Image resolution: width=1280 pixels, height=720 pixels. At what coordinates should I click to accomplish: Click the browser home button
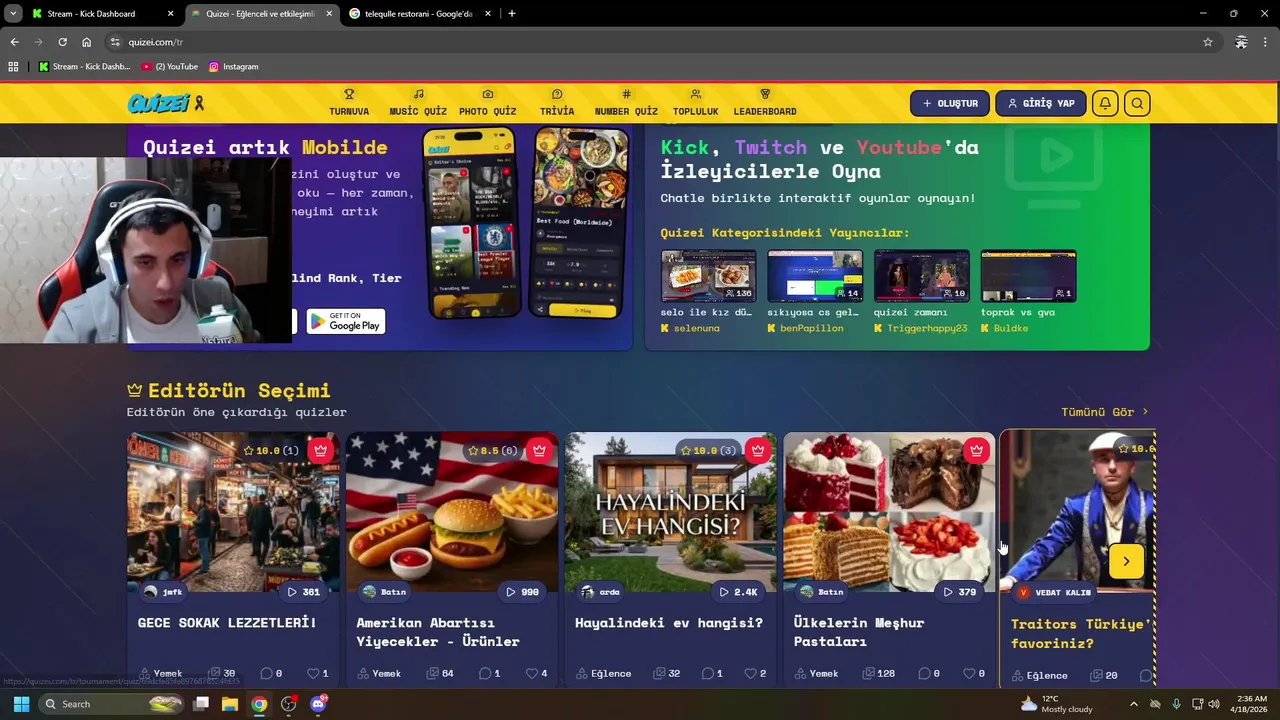coord(87,42)
